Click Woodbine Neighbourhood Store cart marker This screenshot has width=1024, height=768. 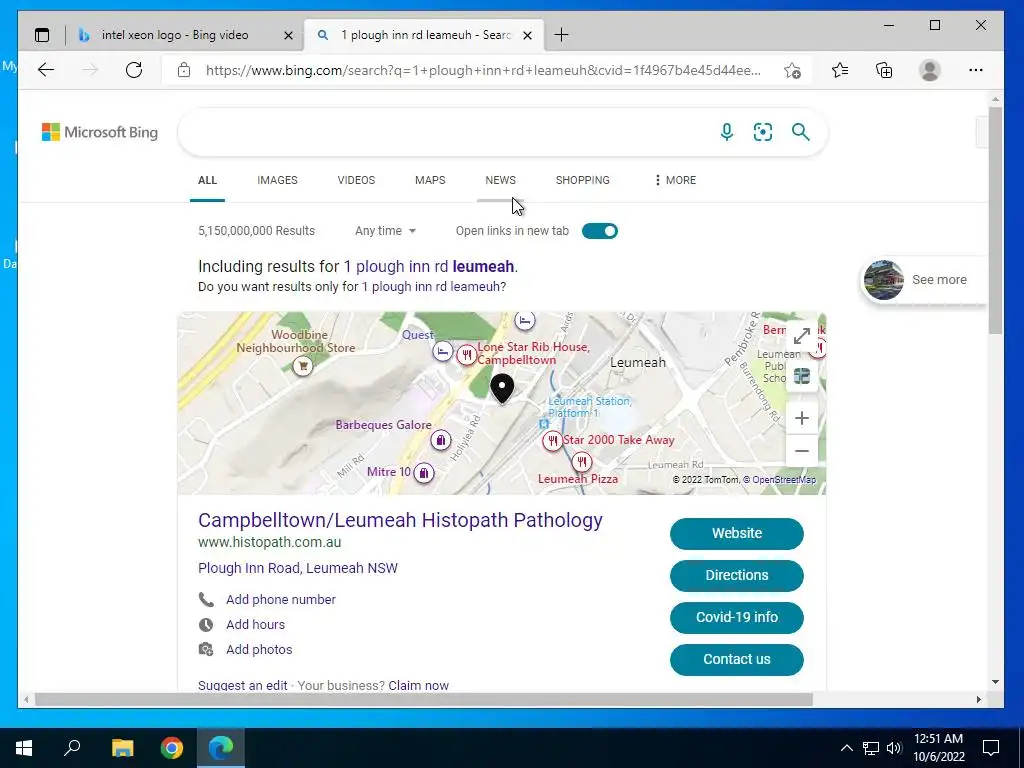[x=302, y=366]
